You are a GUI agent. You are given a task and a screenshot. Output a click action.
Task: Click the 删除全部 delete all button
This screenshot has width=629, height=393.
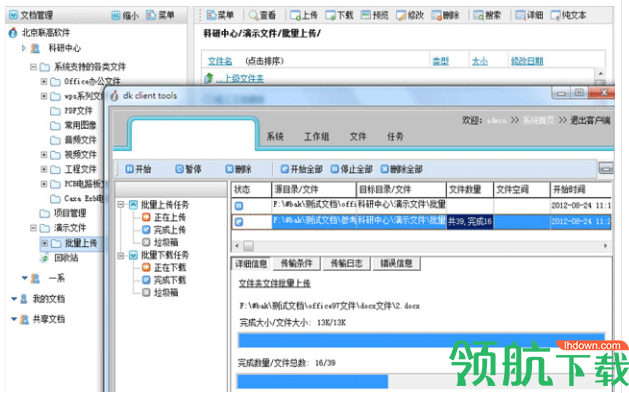point(401,169)
